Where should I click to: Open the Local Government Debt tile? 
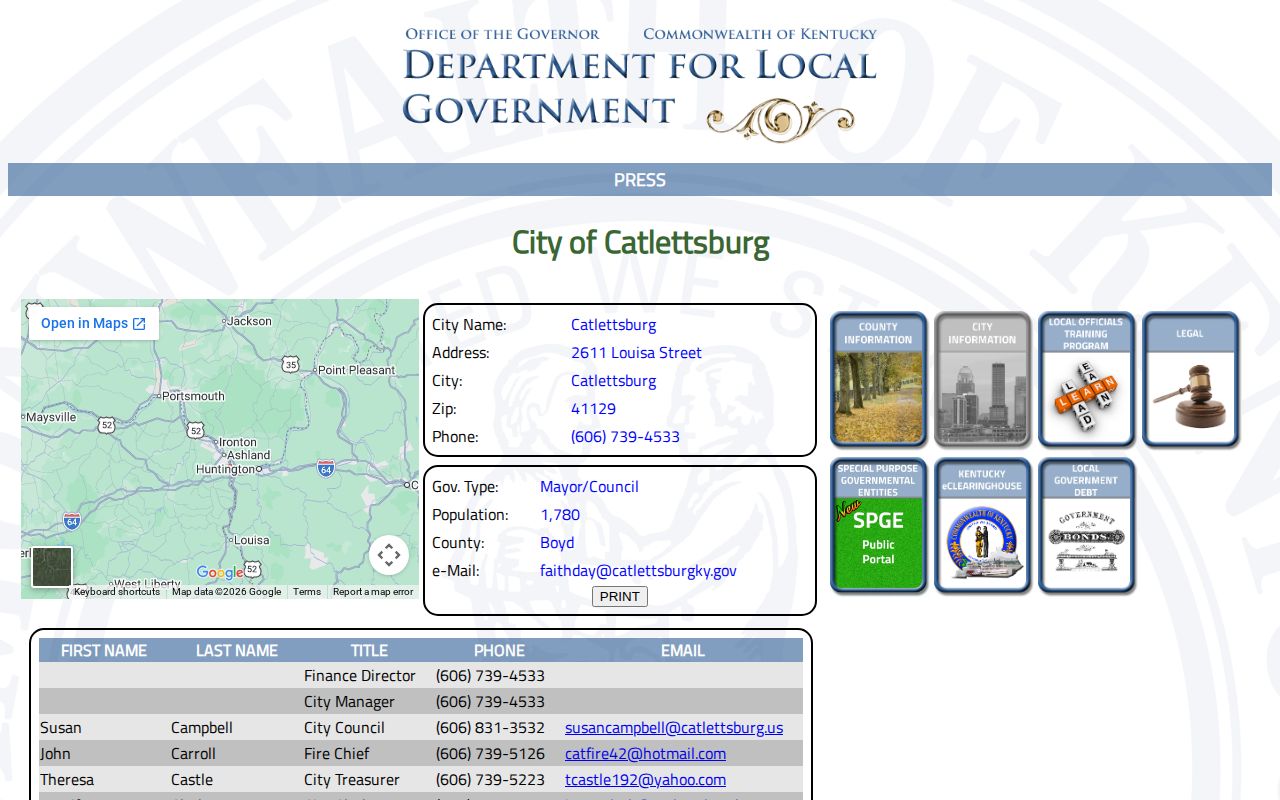tap(1086, 525)
